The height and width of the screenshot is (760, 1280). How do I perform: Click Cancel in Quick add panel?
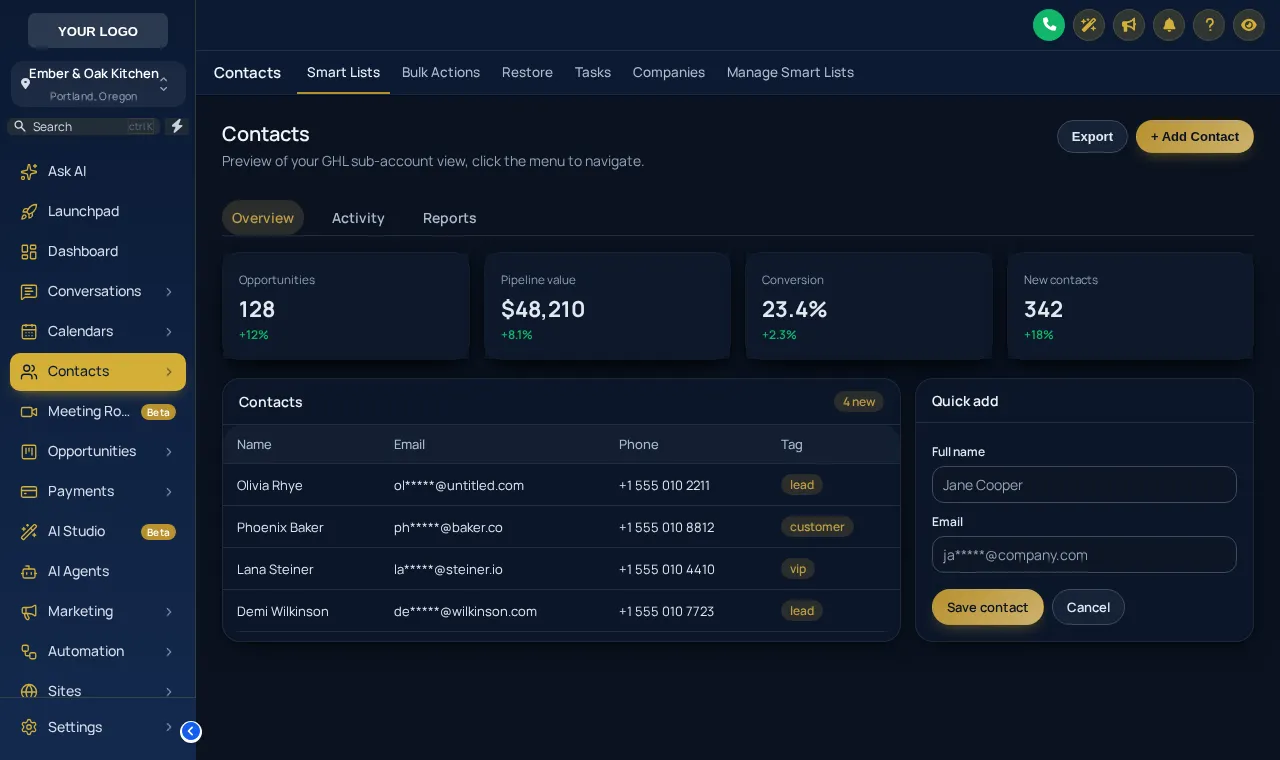(x=1088, y=607)
